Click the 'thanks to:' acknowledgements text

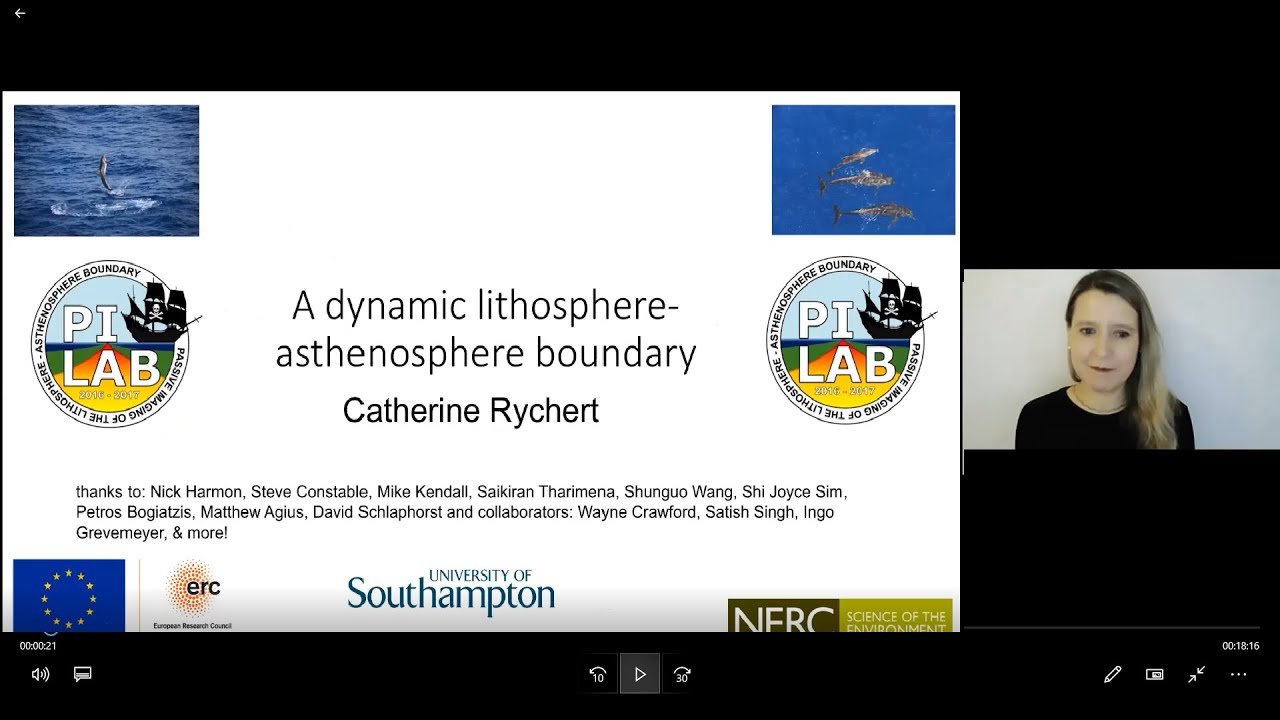[461, 512]
